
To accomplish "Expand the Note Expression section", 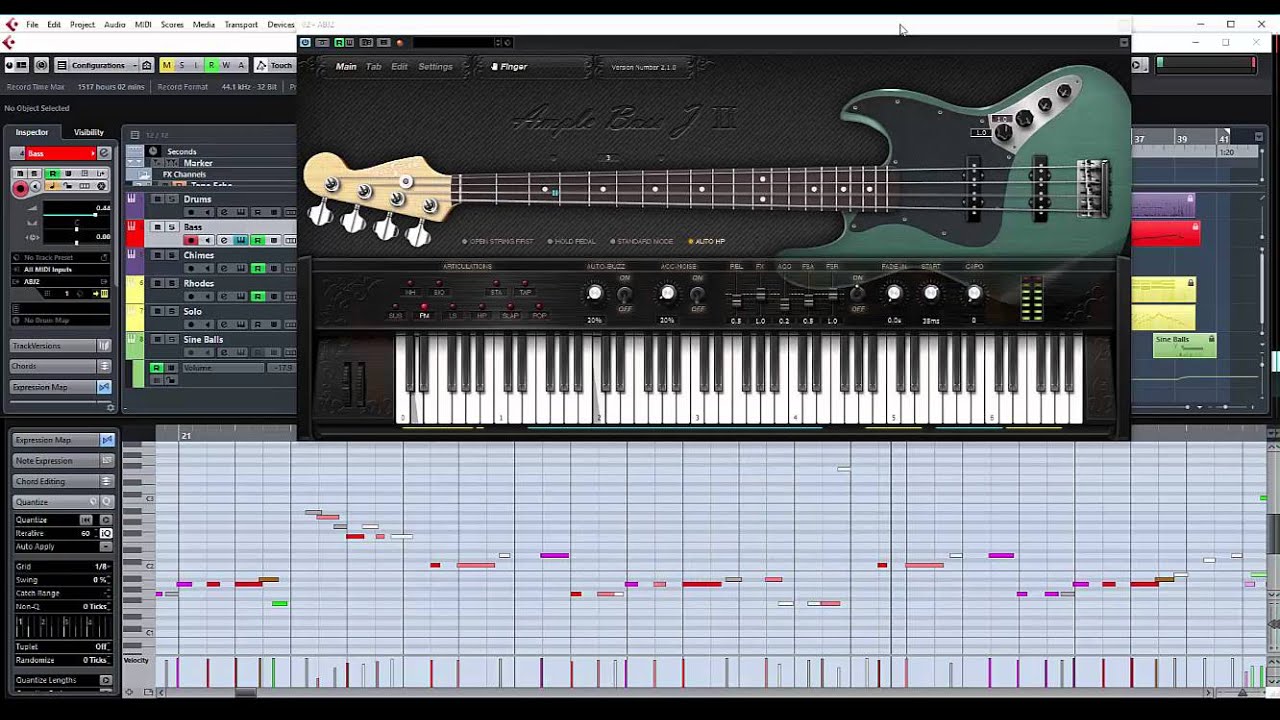I will point(64,460).
